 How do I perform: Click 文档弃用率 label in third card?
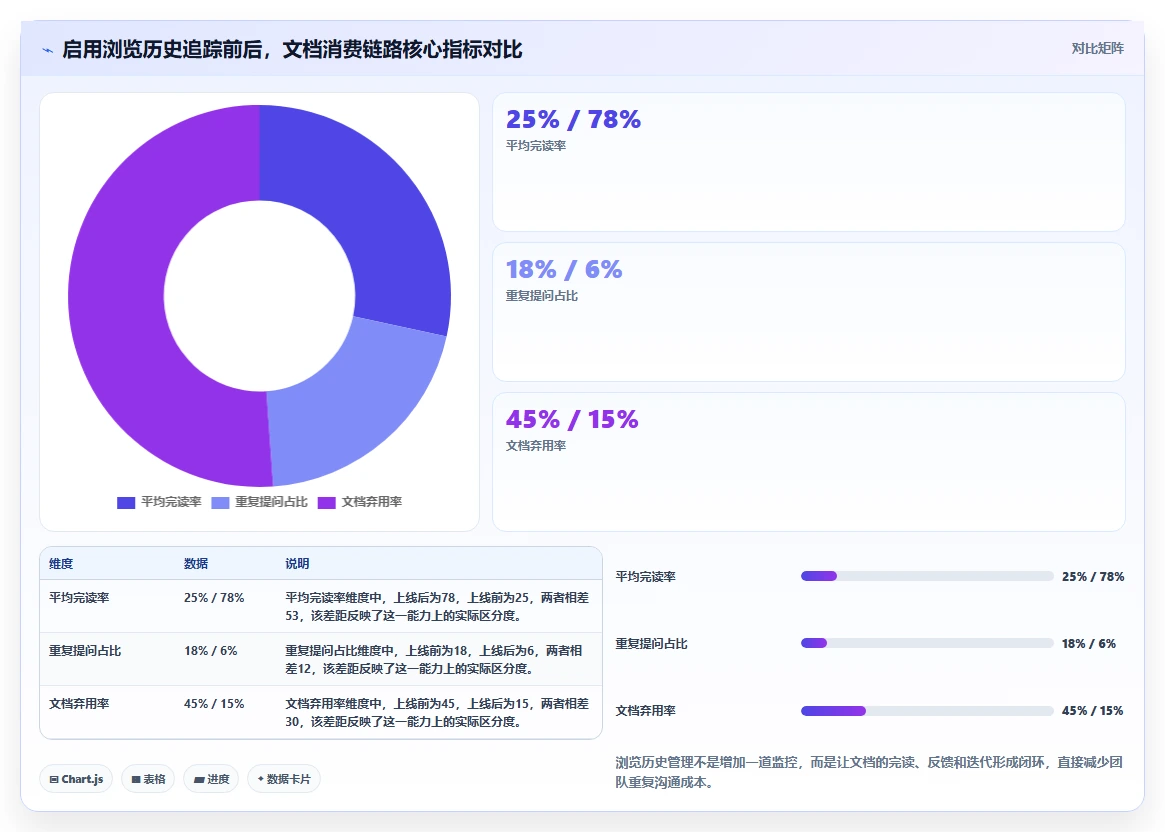[536, 446]
